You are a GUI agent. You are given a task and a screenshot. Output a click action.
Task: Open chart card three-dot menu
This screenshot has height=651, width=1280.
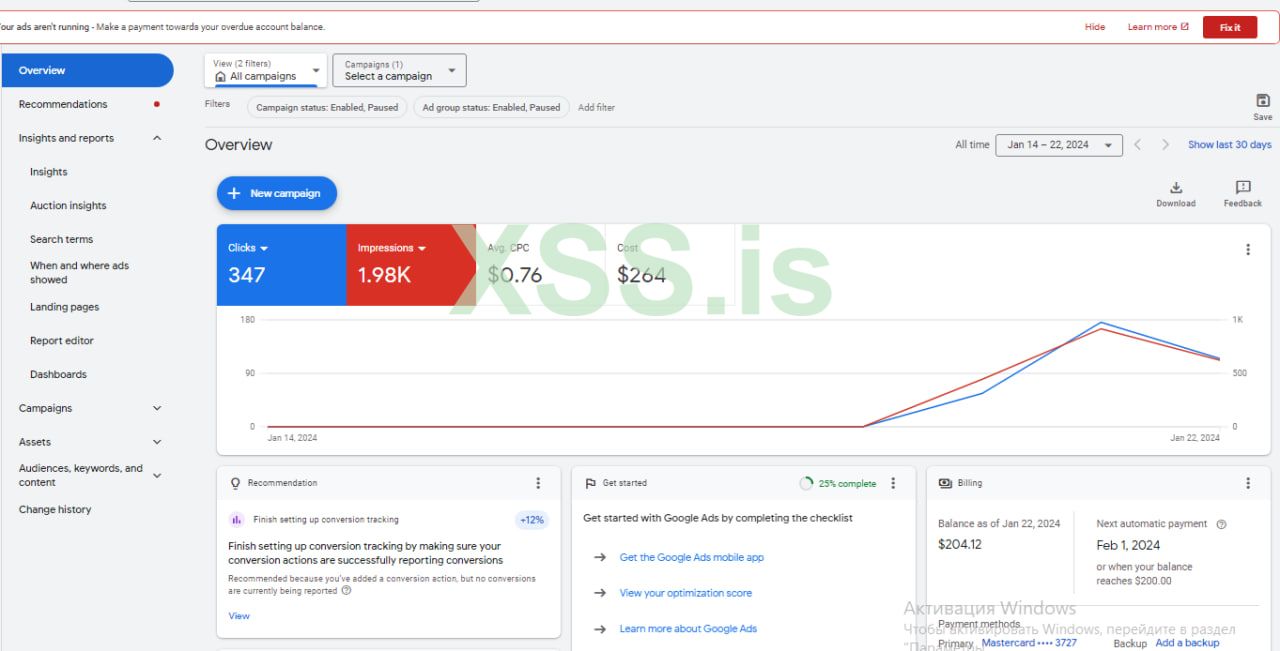click(x=1248, y=249)
